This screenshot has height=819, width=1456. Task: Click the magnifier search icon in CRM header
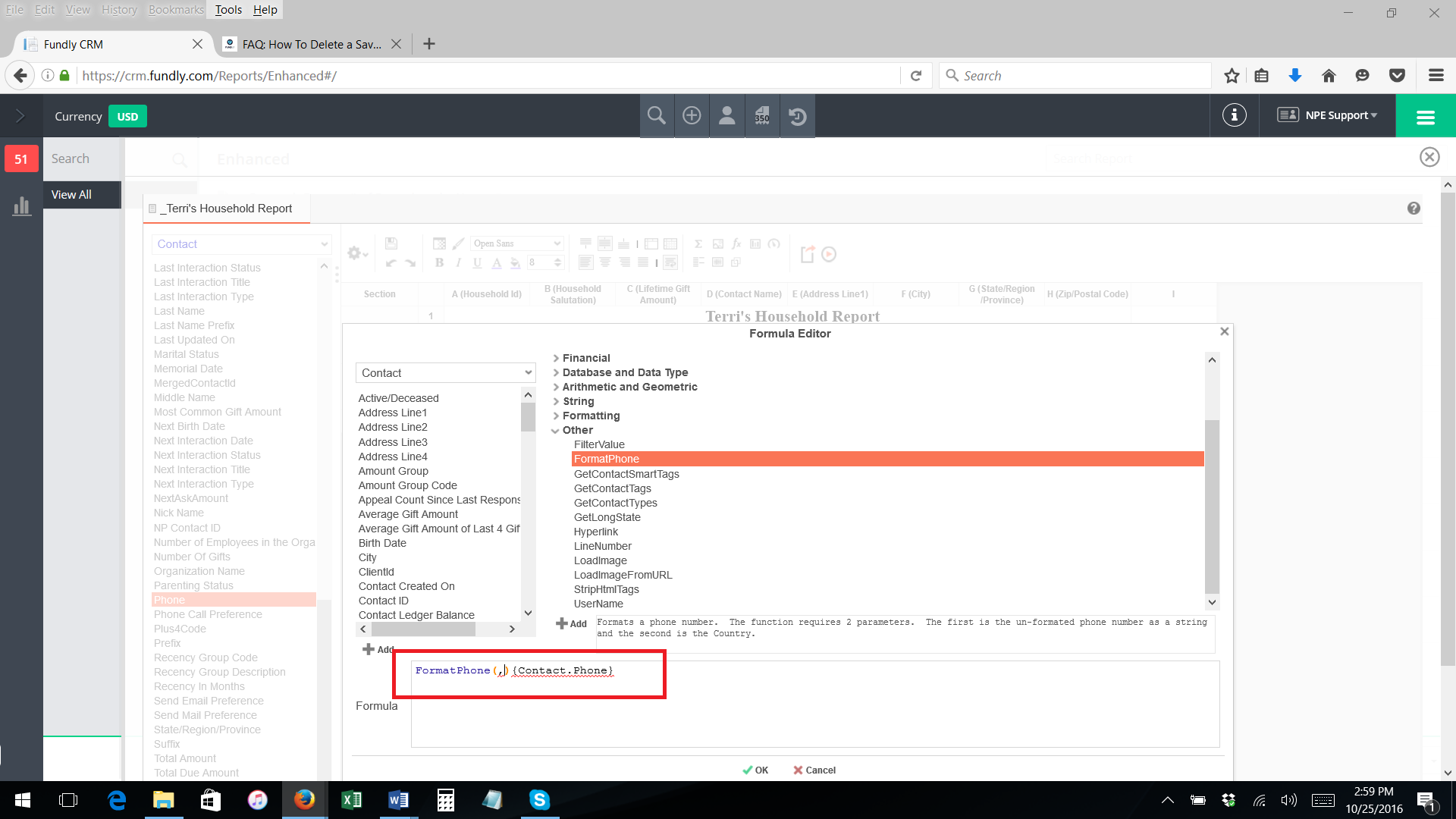tap(657, 116)
